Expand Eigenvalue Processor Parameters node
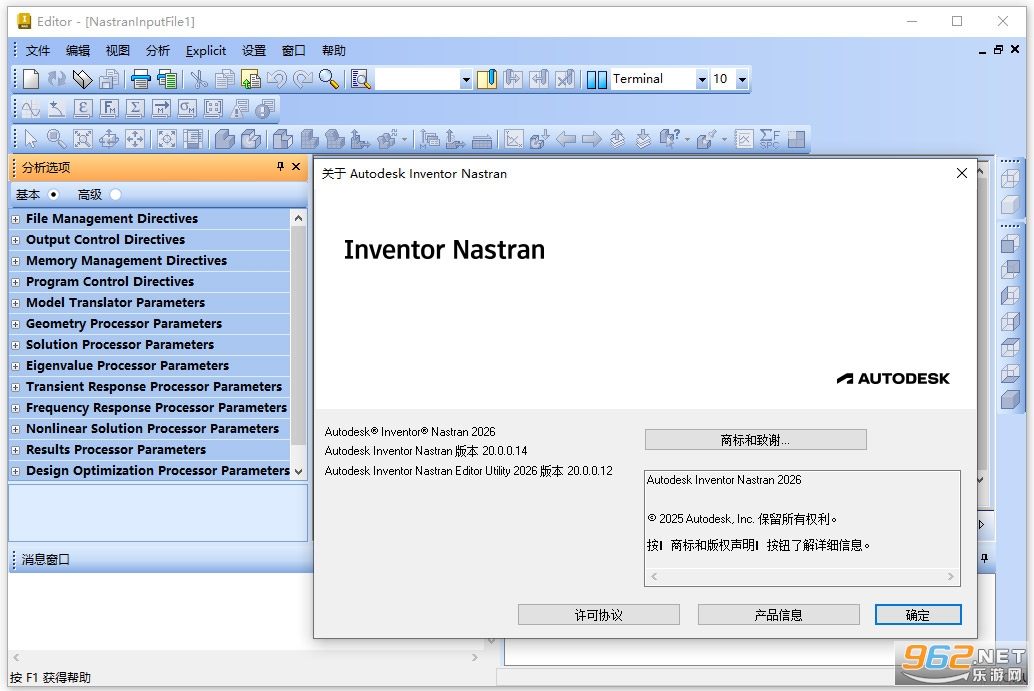 (x=15, y=366)
